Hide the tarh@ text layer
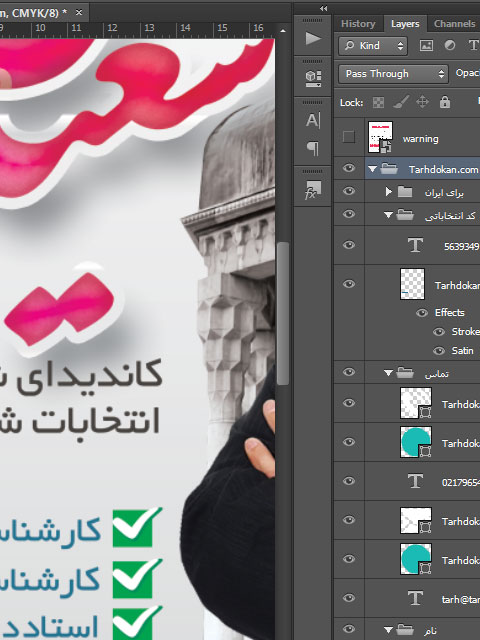 349,598
